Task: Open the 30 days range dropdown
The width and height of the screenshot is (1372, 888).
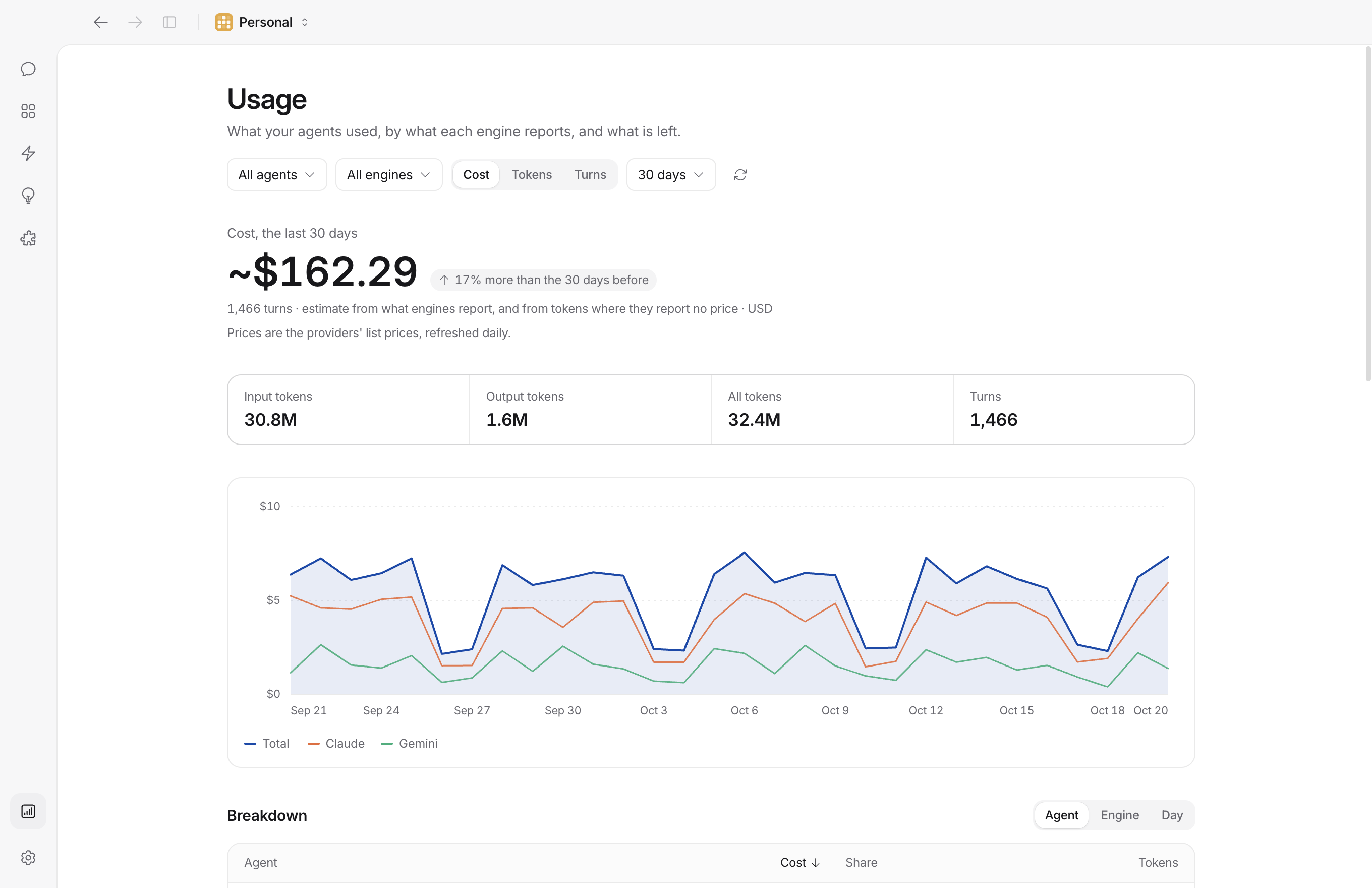Action: (x=671, y=175)
